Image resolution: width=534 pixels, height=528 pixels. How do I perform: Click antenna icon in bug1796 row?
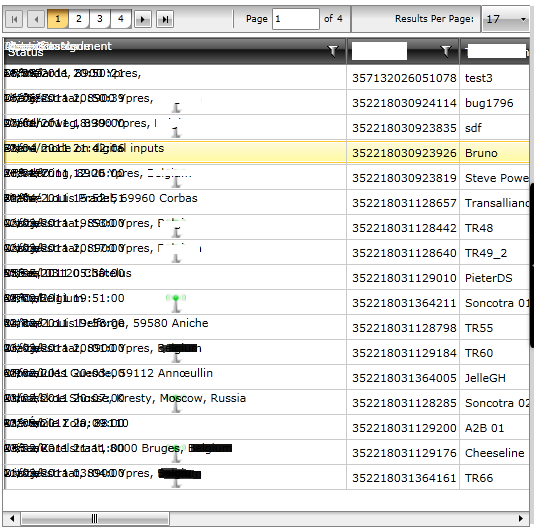(x=176, y=107)
